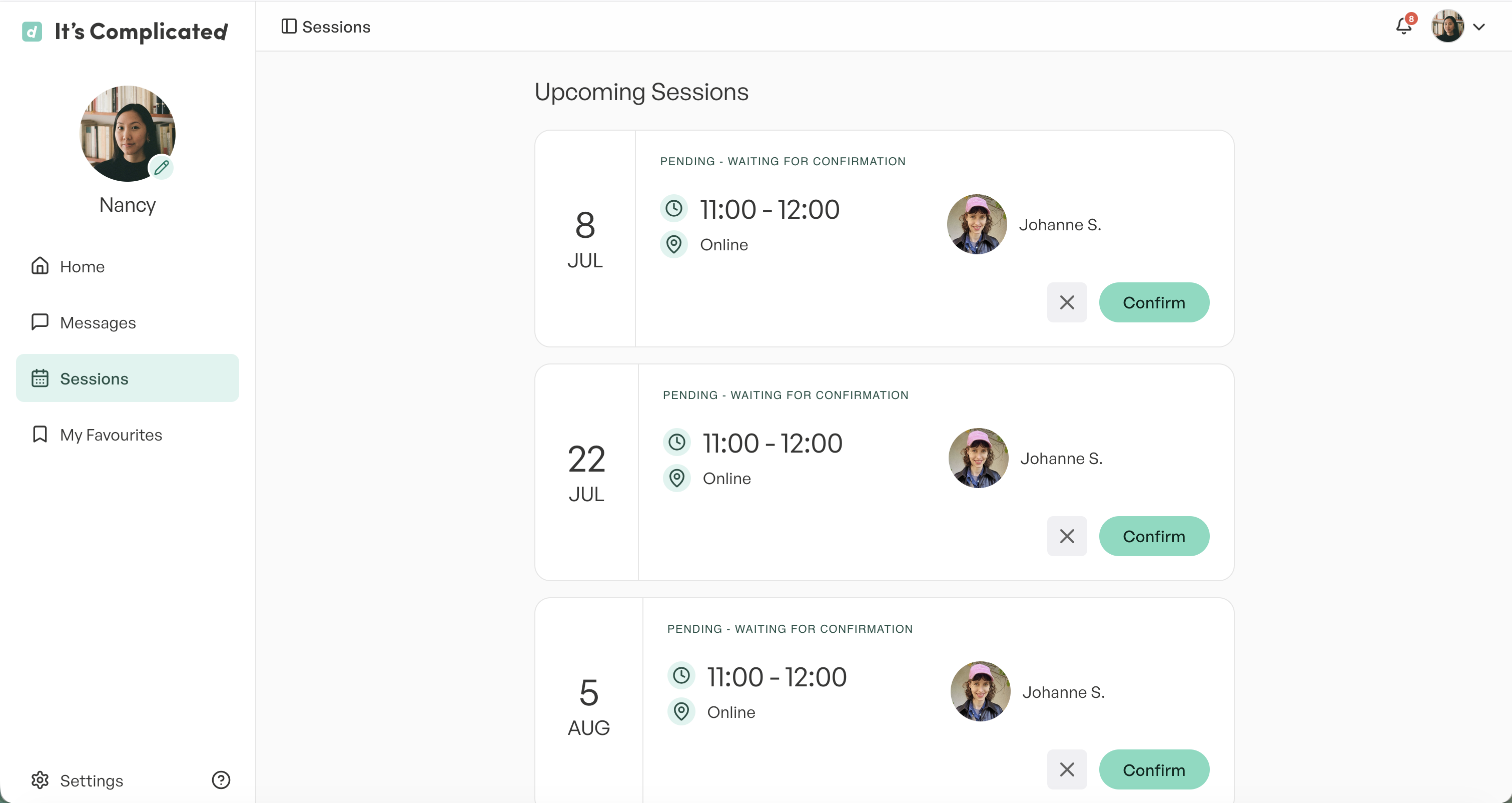
Task: Click the location pin icon on 22 JUL session
Action: pos(677,478)
